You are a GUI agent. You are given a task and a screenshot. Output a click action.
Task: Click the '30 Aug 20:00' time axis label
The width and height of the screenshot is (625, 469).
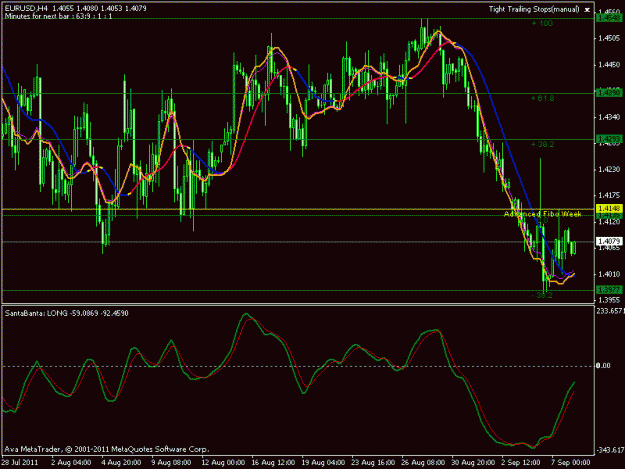[x=473, y=462]
